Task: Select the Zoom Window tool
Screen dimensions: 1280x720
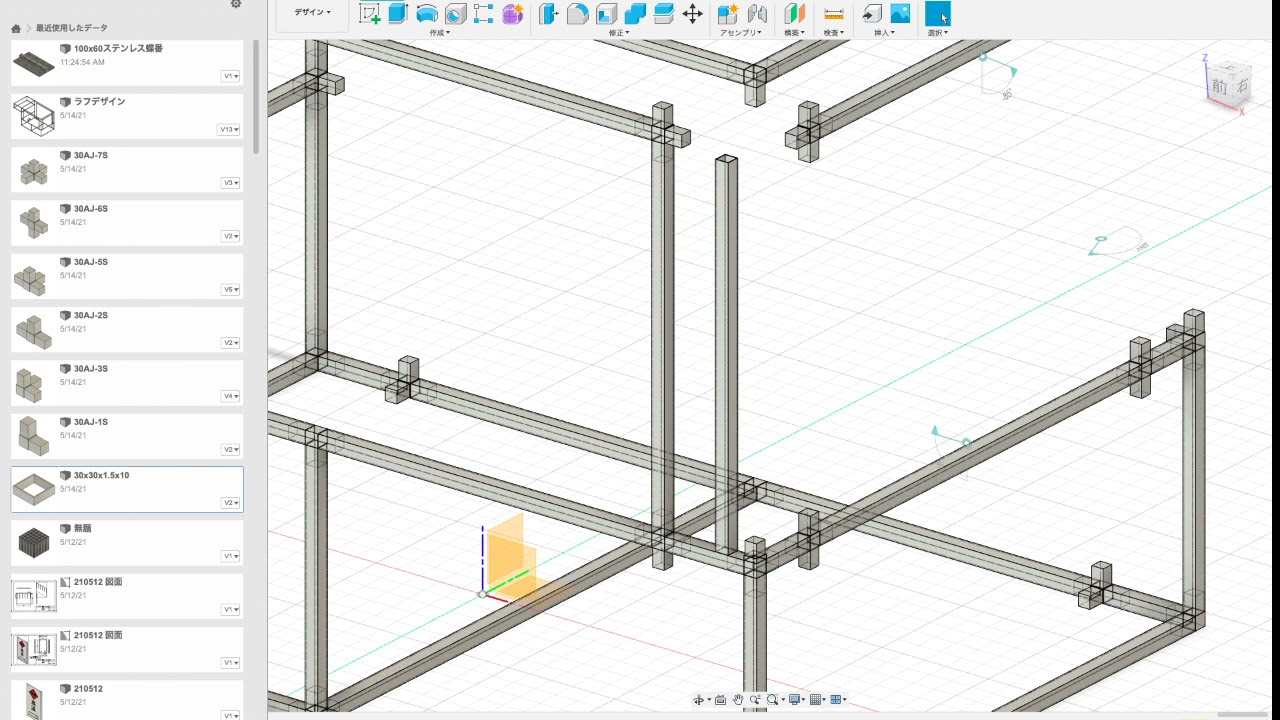Action: coord(773,700)
